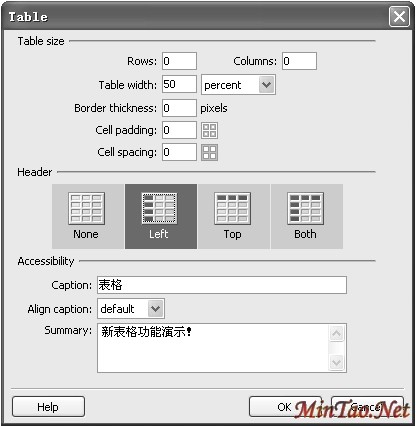Click into the Caption text box
This screenshot has height=426, width=416.
[222, 285]
